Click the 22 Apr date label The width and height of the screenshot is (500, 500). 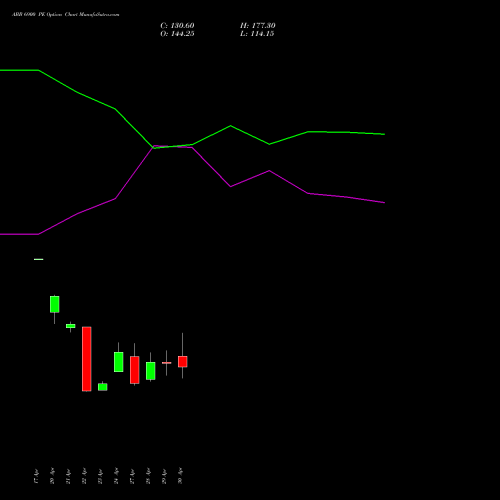84,476
